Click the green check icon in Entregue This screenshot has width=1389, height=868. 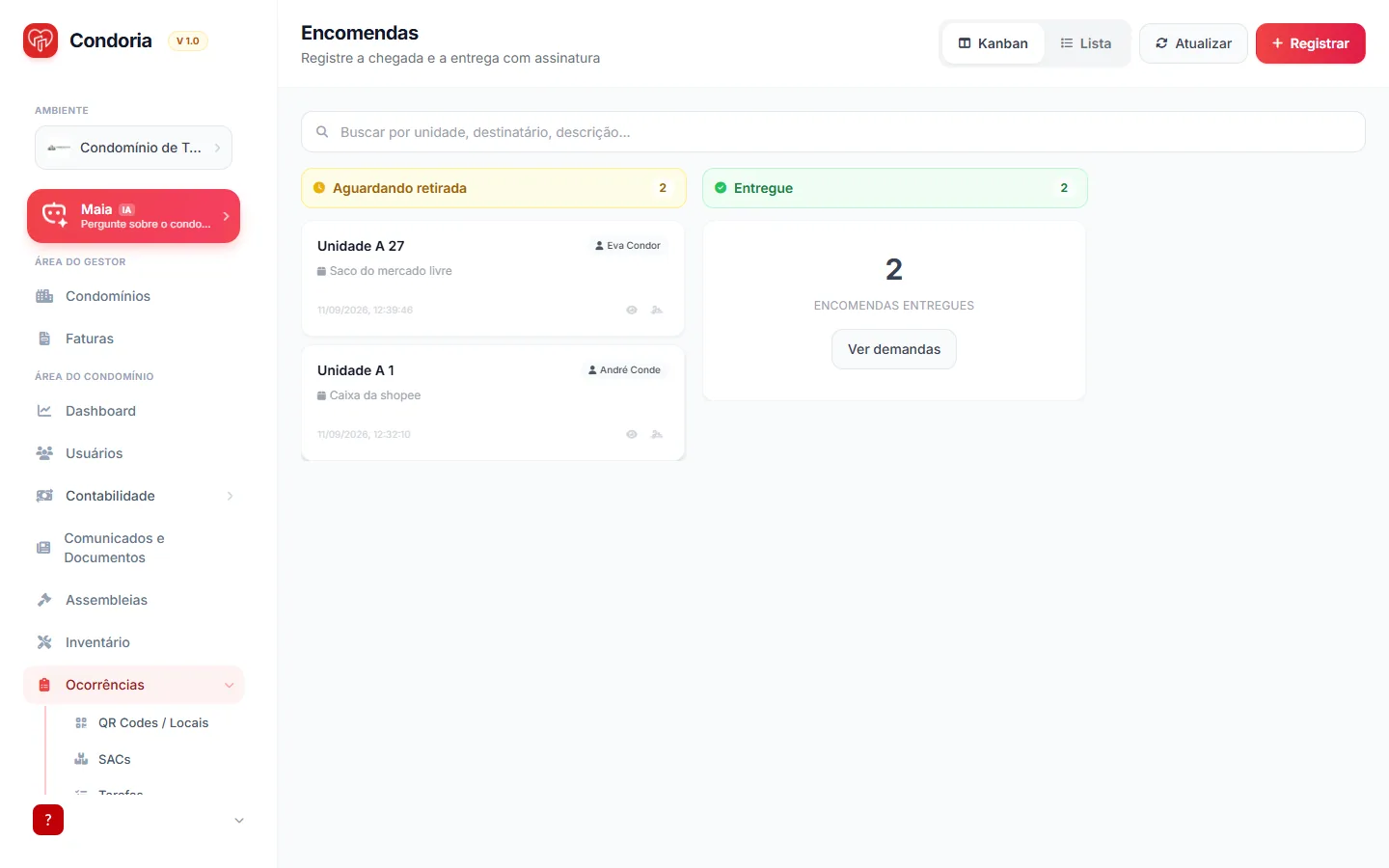pyautogui.click(x=721, y=188)
